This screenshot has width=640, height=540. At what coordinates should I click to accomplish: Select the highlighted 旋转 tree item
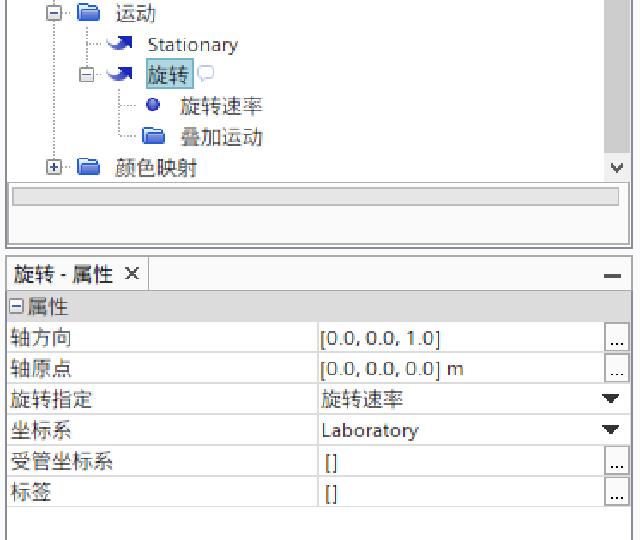(x=169, y=74)
